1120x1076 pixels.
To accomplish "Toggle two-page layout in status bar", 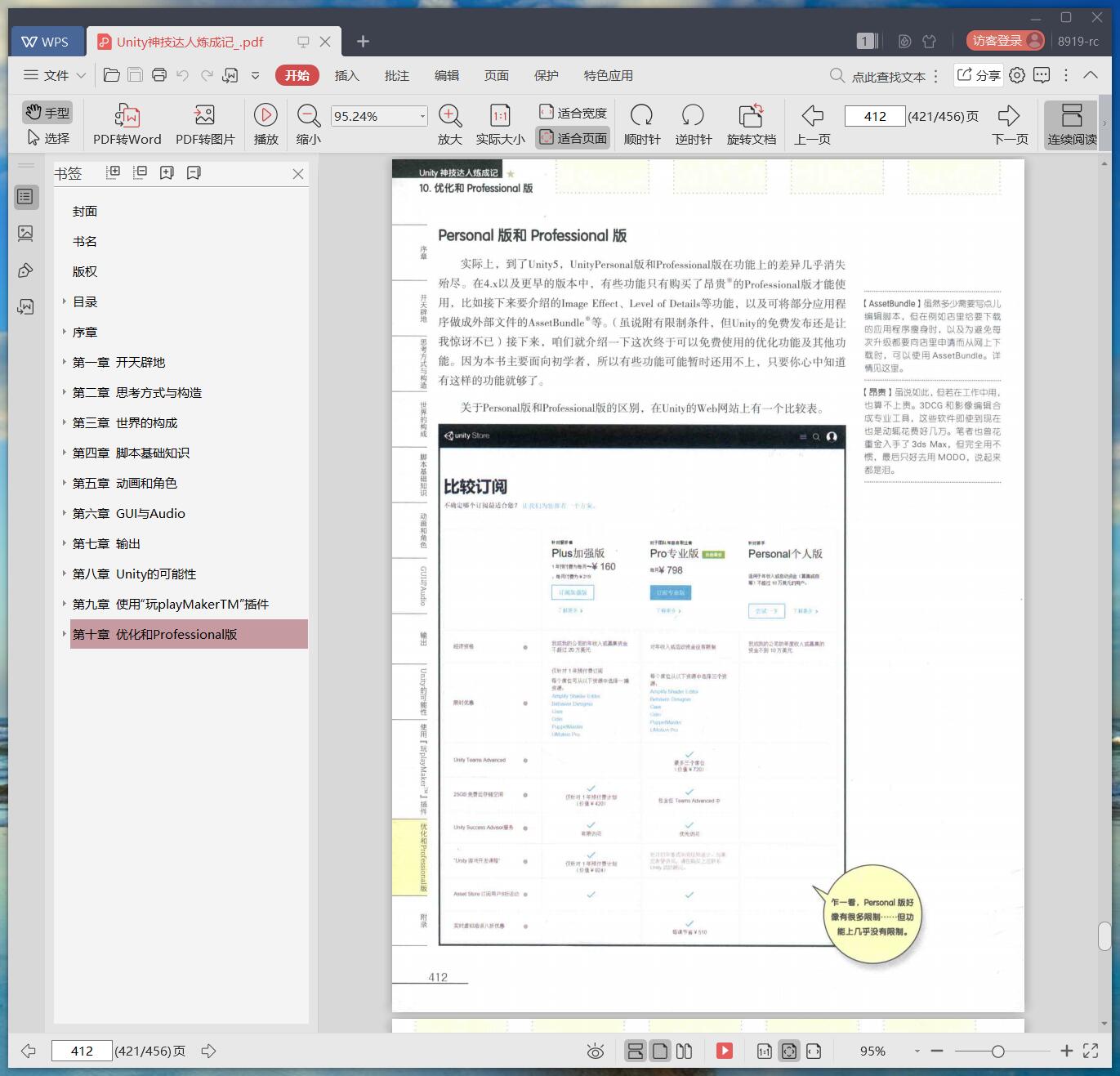I will coord(685,1051).
